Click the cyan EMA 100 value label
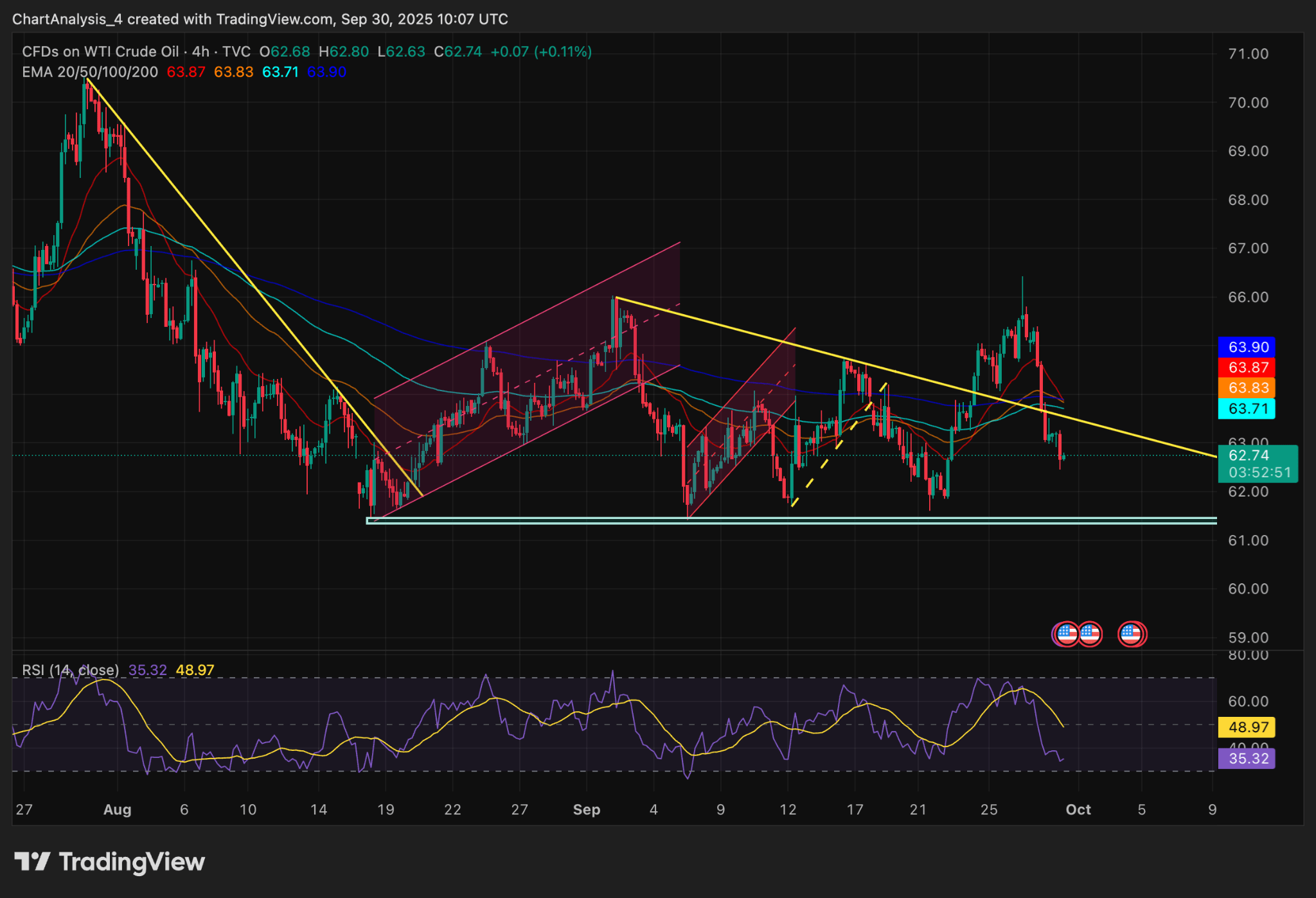 pyautogui.click(x=279, y=73)
